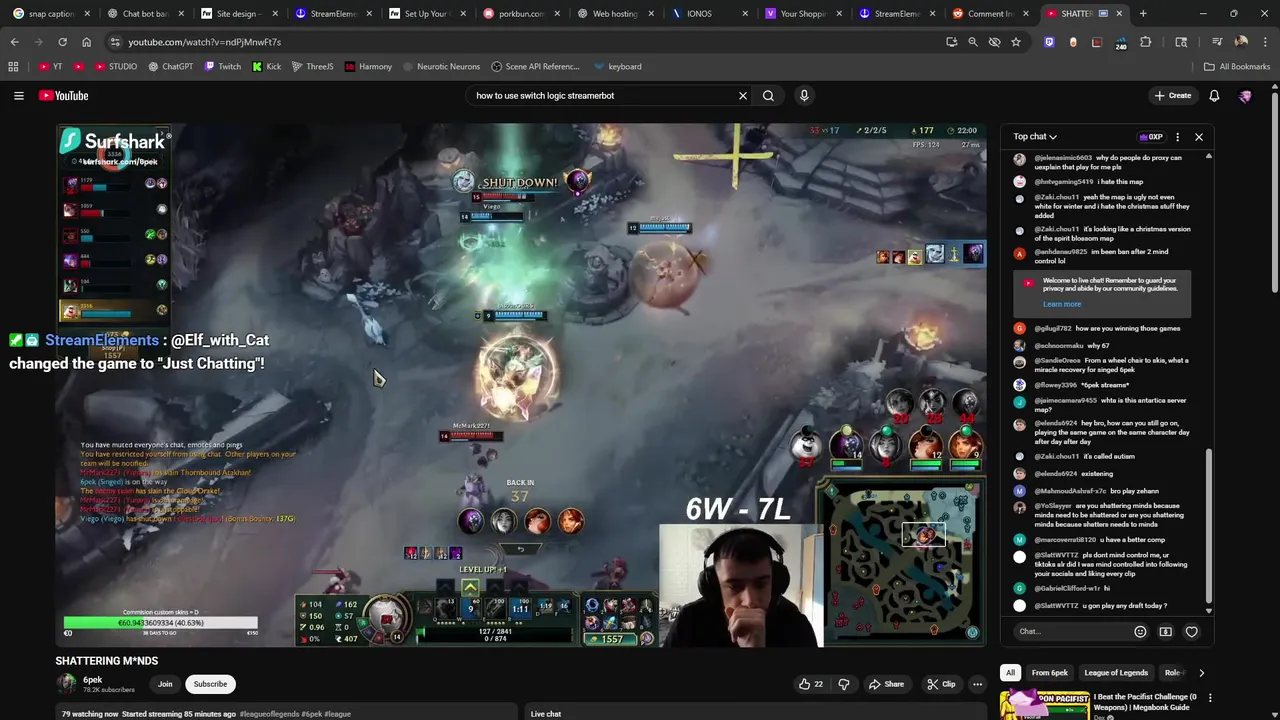This screenshot has width=1280, height=720.
Task: Reload the page in browser toolbar
Action: tap(62, 42)
